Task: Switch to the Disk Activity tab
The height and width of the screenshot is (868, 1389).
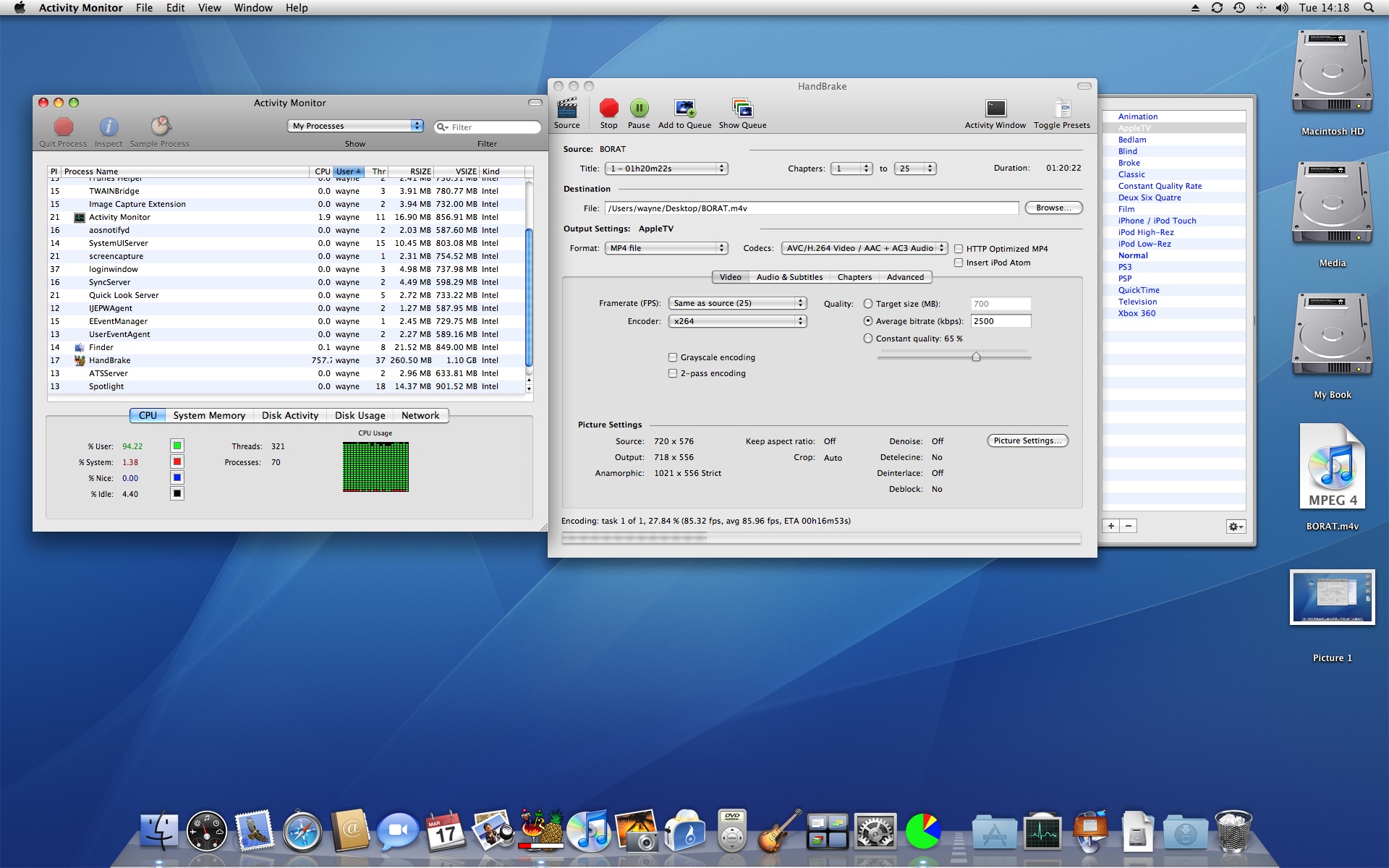Action: click(290, 415)
